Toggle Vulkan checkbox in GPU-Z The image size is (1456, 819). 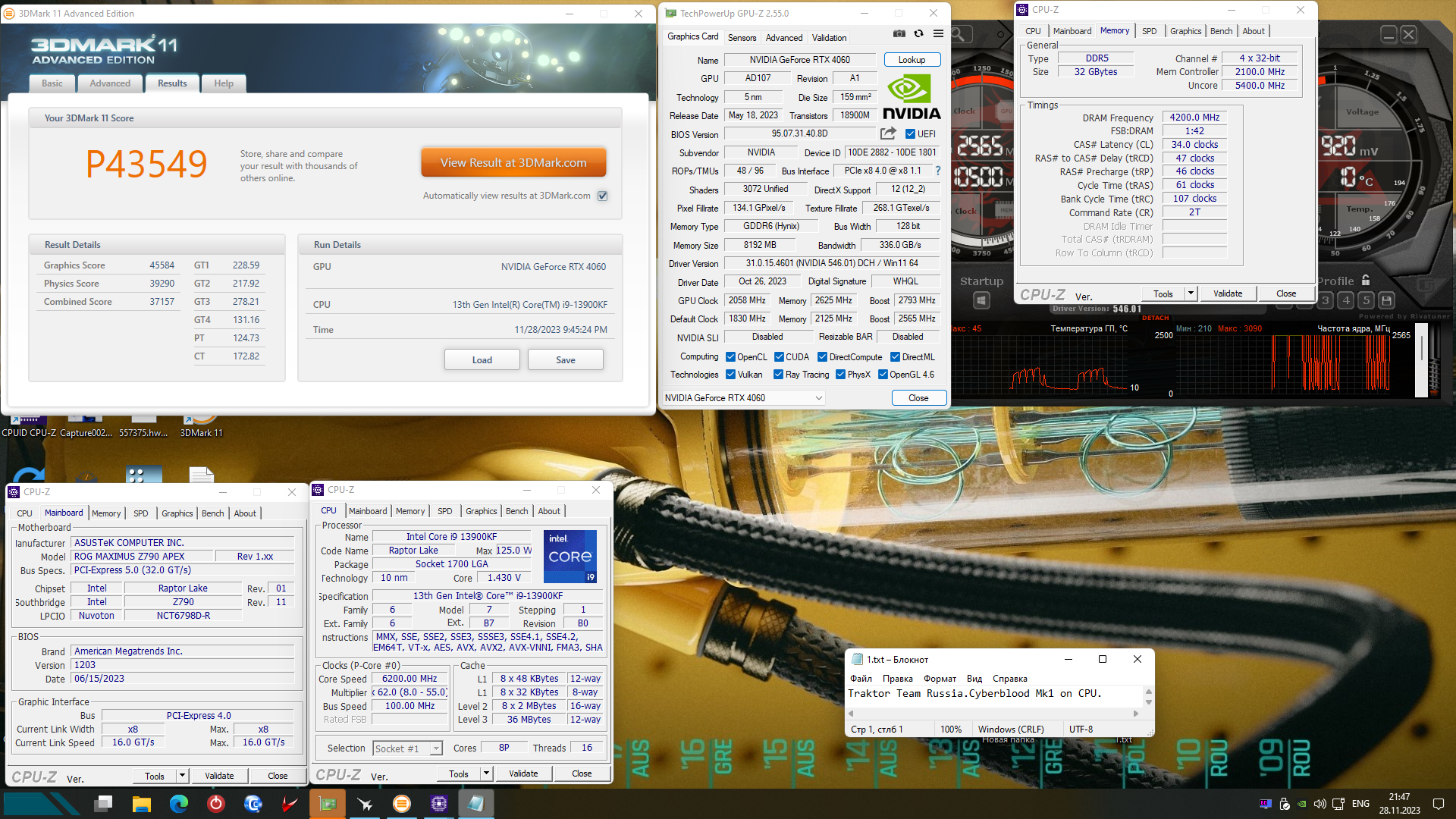(730, 375)
